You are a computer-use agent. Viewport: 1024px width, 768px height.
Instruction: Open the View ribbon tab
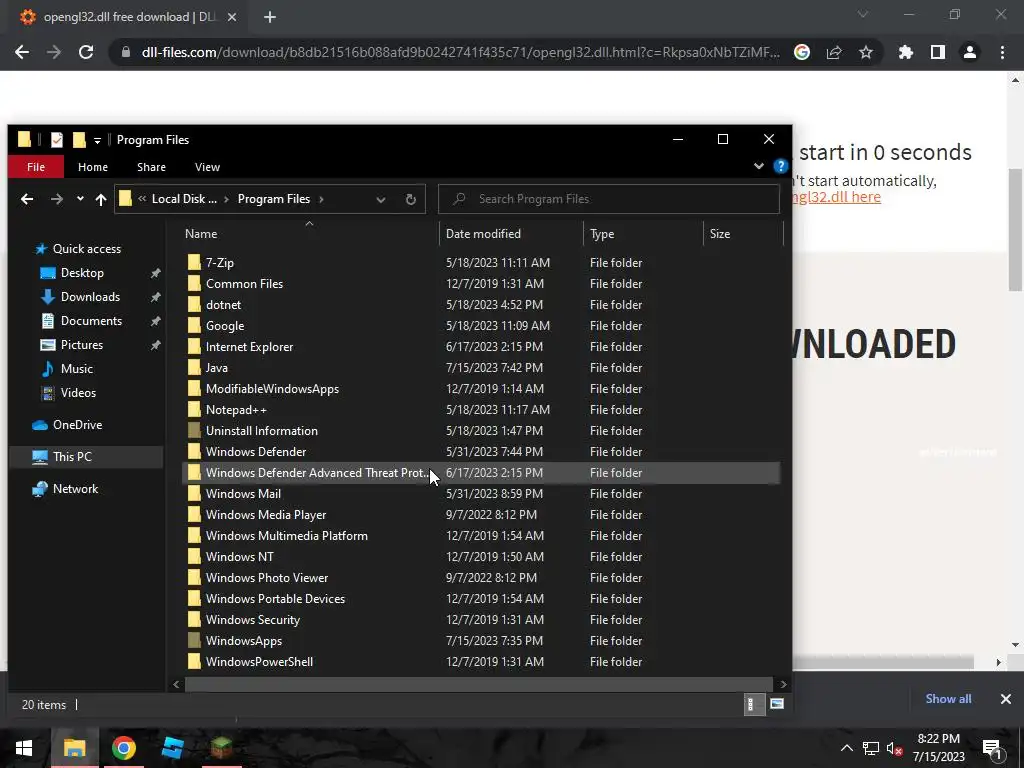[x=207, y=167]
